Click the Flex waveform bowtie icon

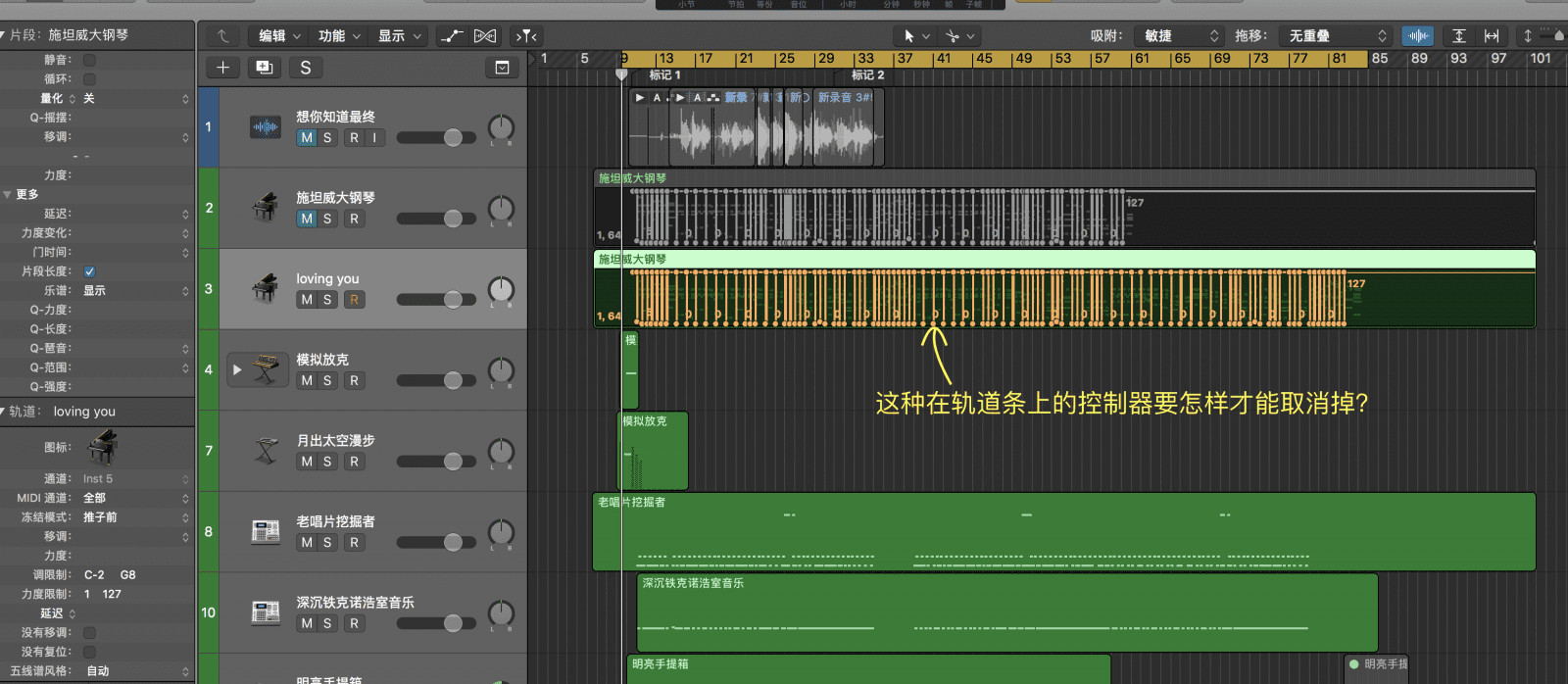(485, 36)
